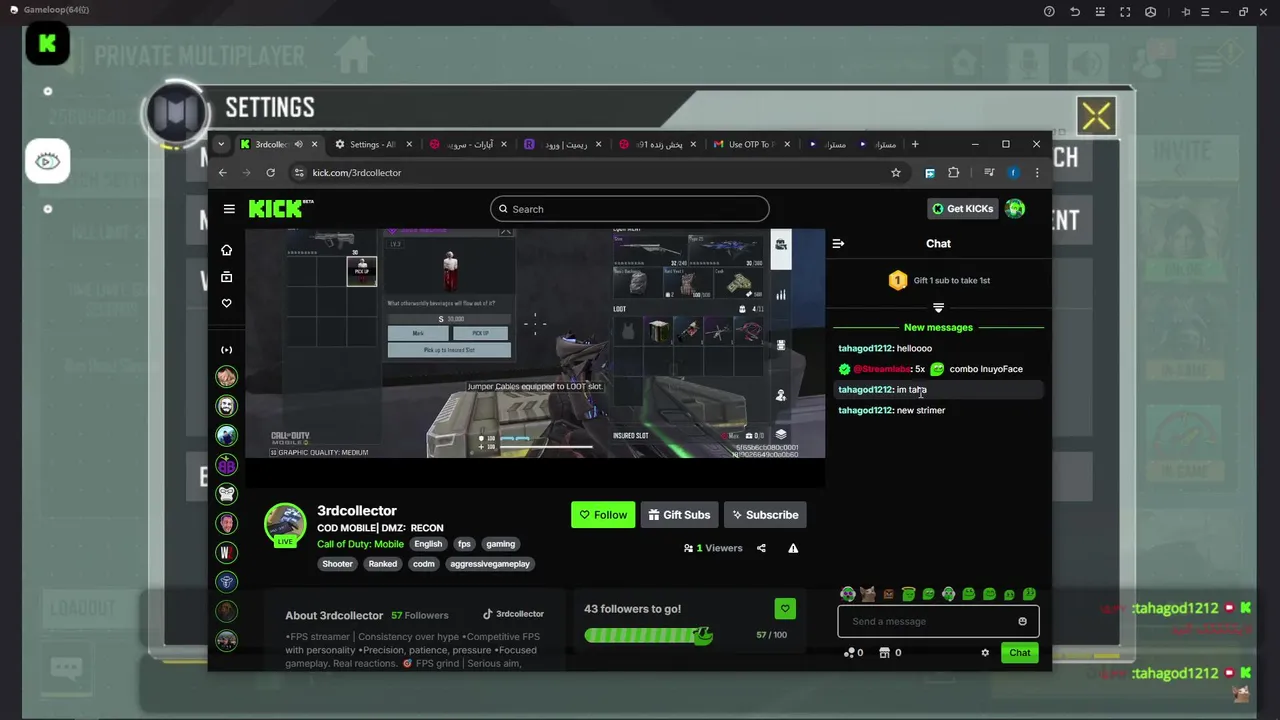Send message with green Chat button
1280x720 pixels.
pyautogui.click(x=1019, y=652)
